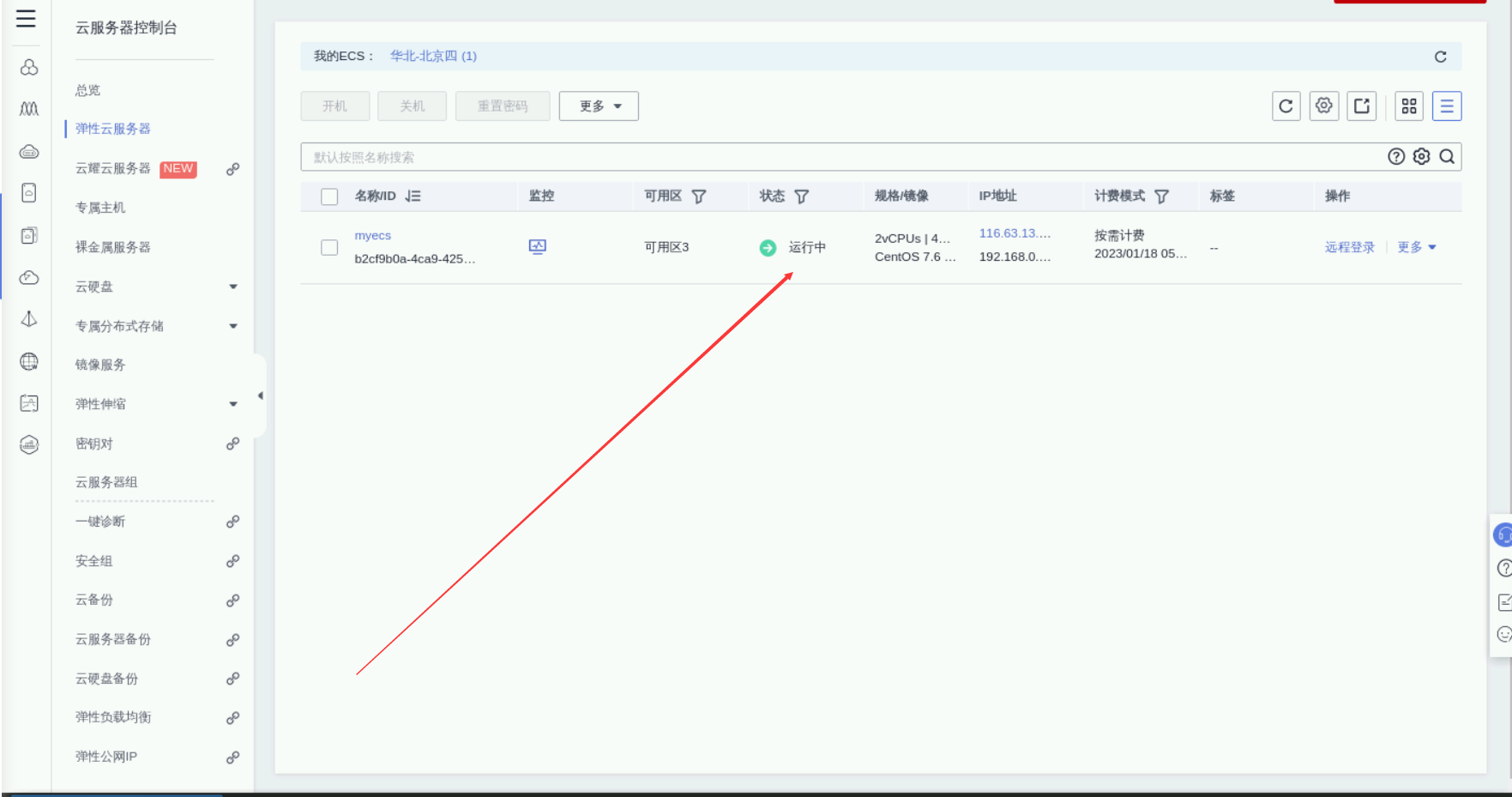
Task: Open the 更多 batch actions dropdown
Action: [x=599, y=106]
